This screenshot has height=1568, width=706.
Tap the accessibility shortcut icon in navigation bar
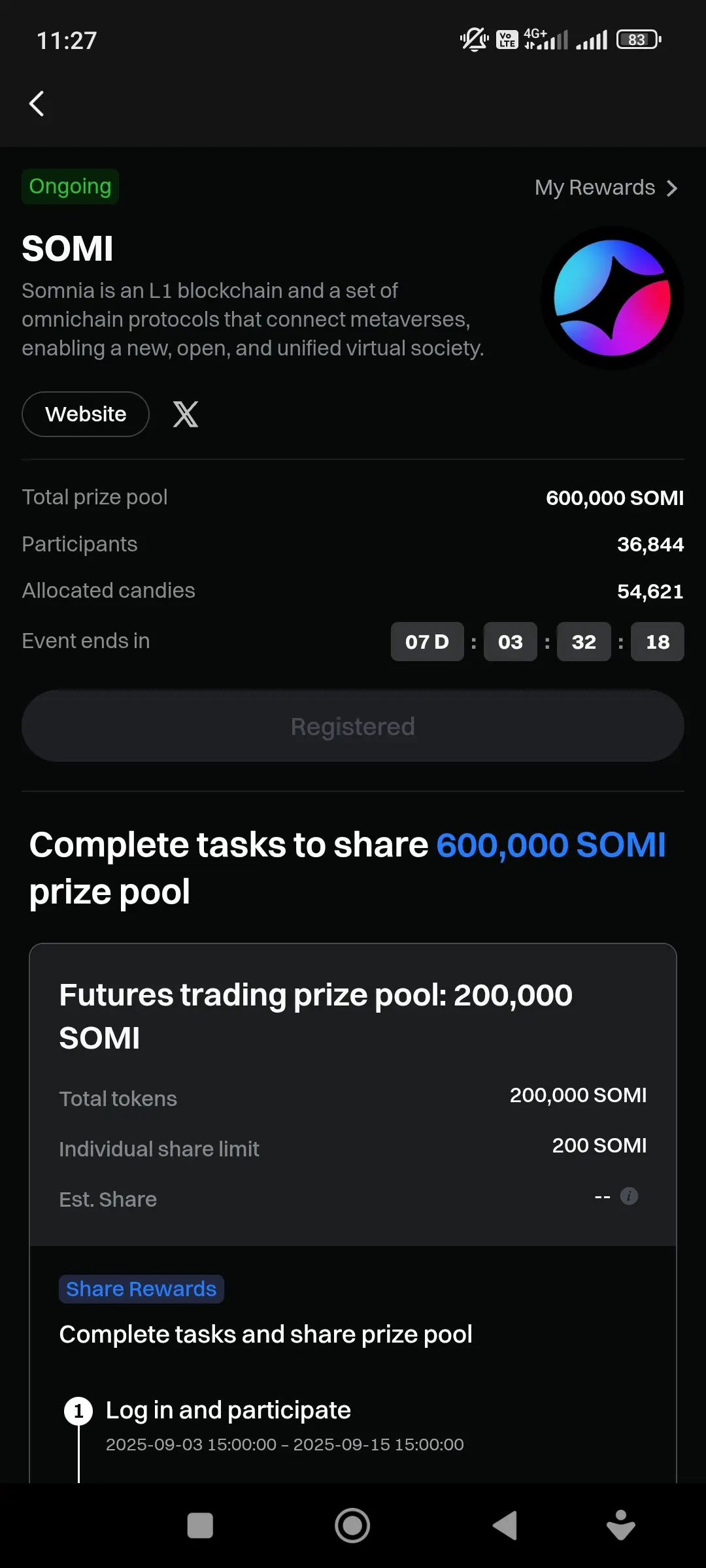[x=620, y=1526]
